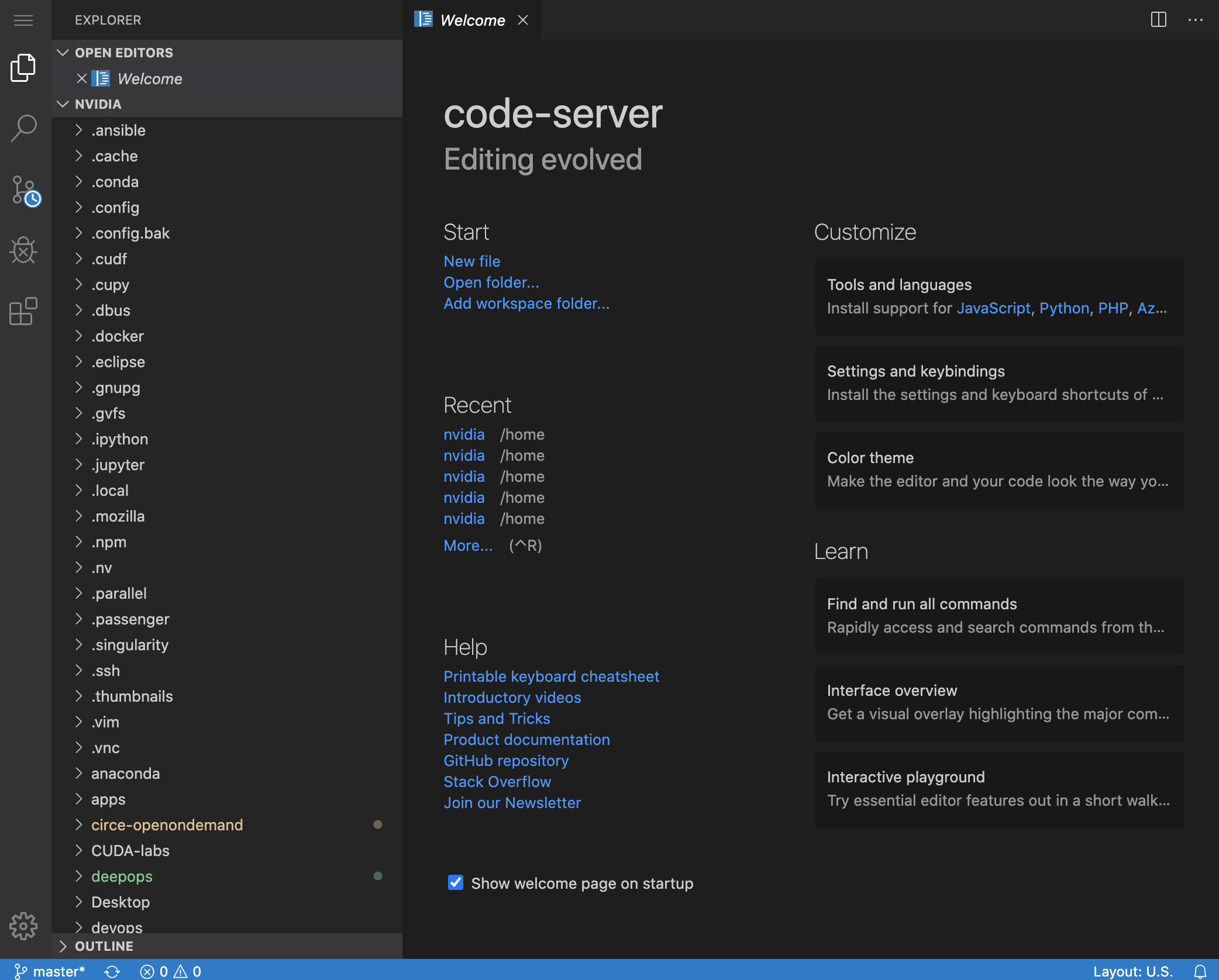
Task: Expand the .cache folder
Action: click(x=227, y=156)
